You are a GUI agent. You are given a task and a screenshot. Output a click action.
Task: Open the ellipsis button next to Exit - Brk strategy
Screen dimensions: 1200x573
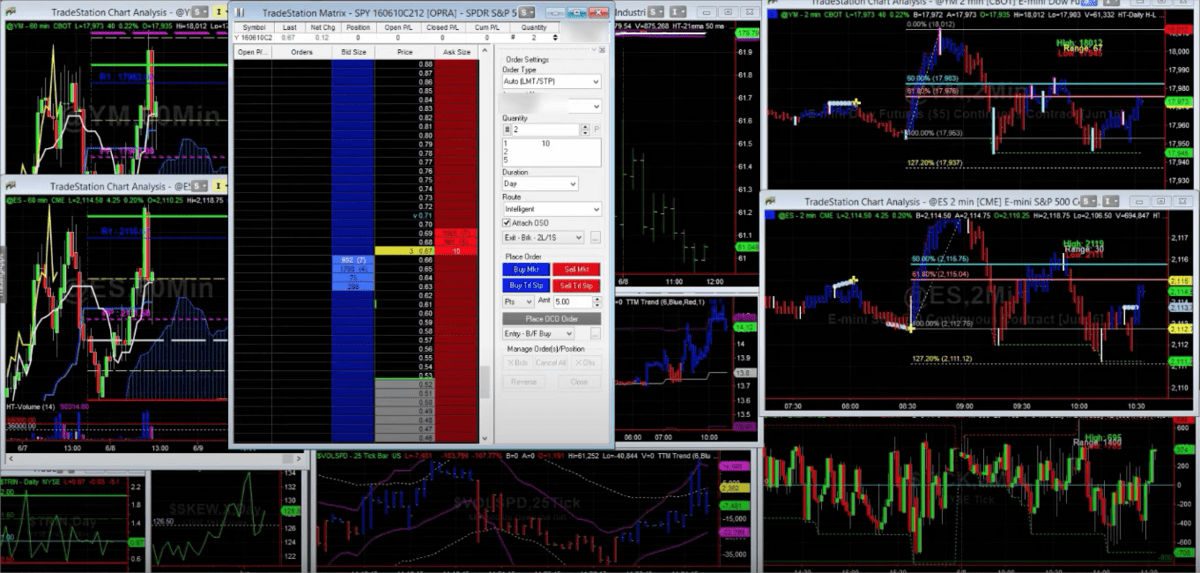click(595, 238)
